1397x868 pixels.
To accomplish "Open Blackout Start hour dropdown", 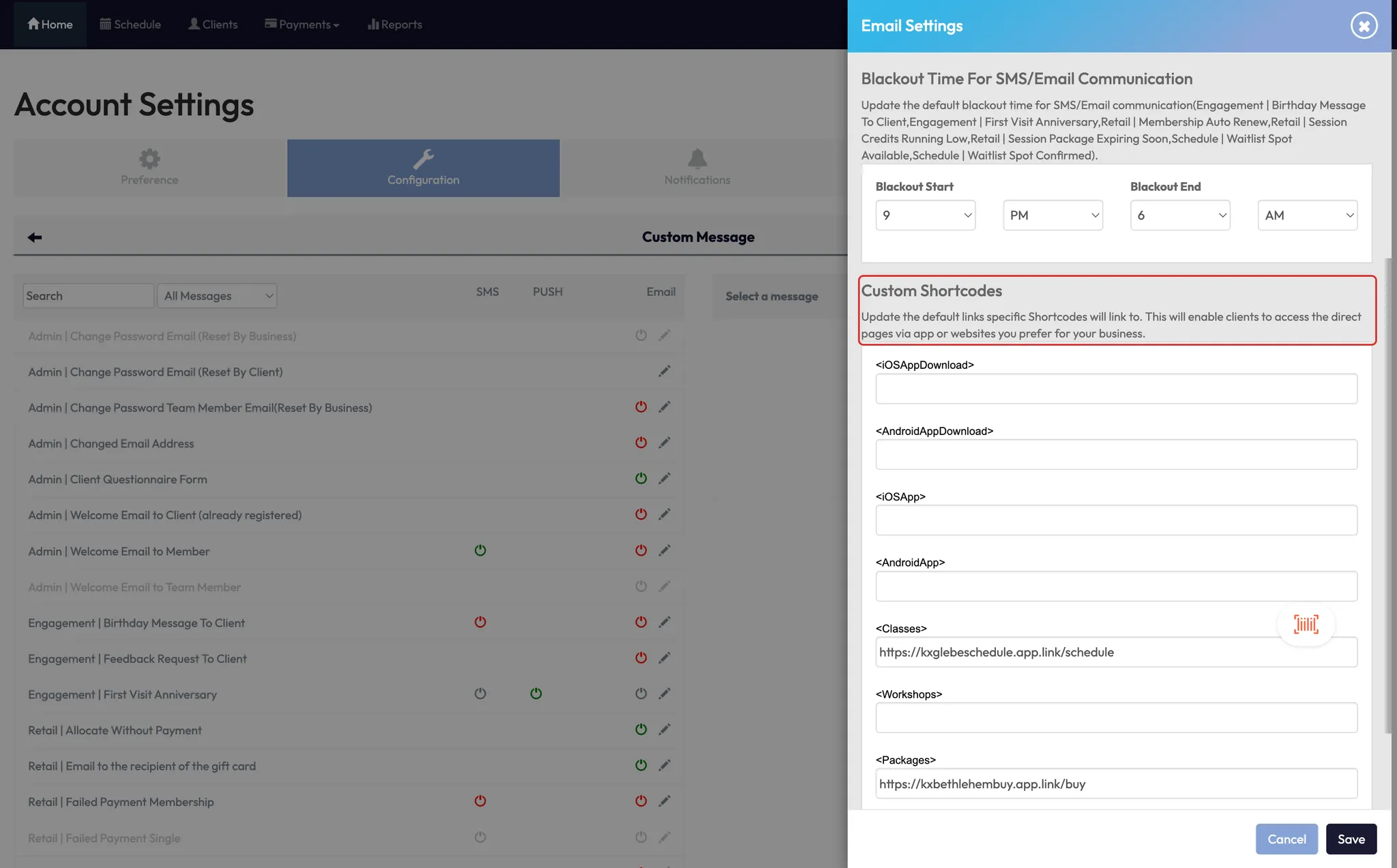I will 925,215.
